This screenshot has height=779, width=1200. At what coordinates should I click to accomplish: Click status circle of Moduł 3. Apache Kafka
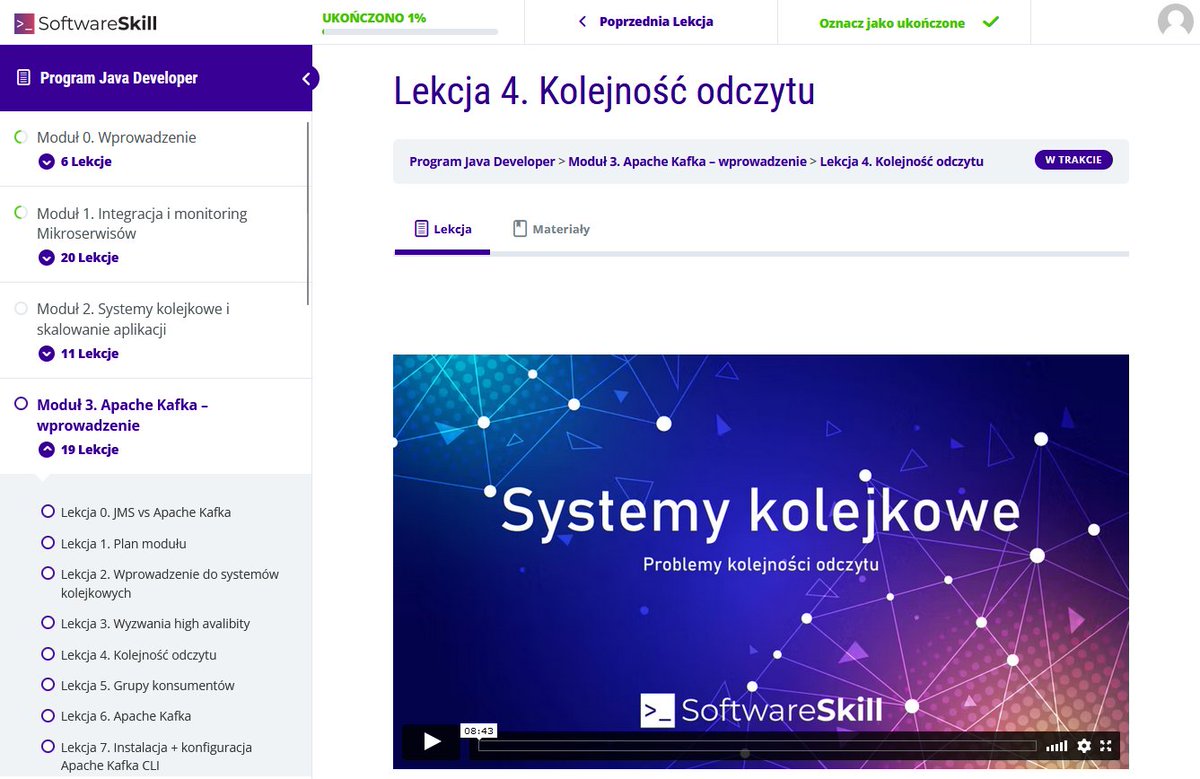point(21,405)
